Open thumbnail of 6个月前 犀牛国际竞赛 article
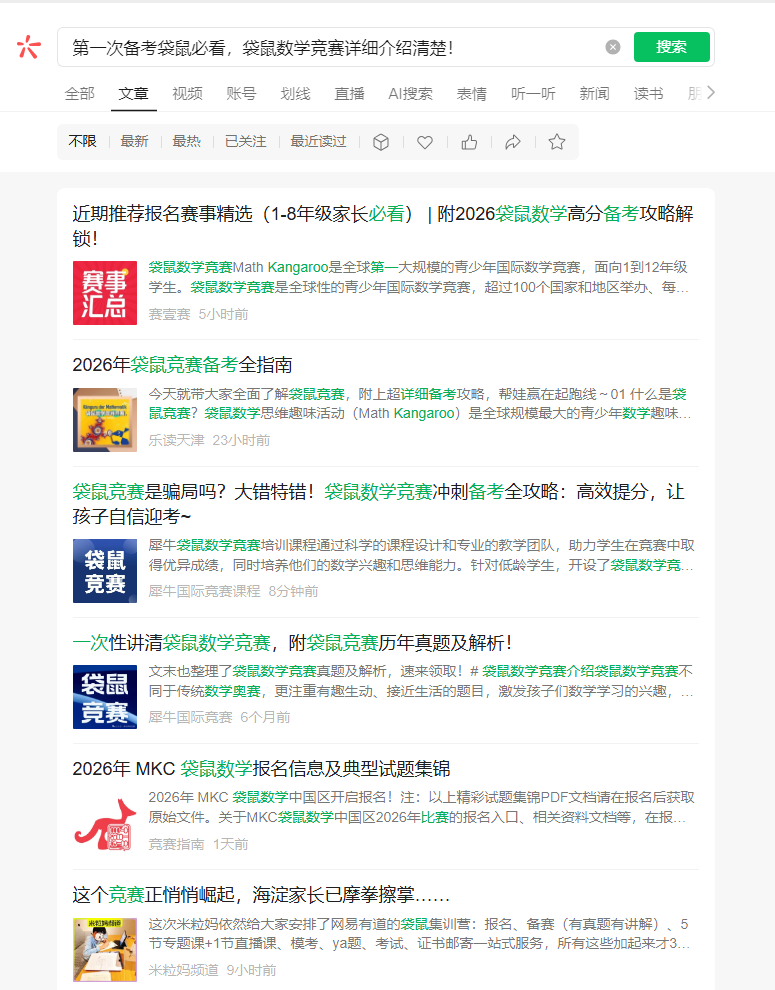The width and height of the screenshot is (775, 990). (105, 697)
